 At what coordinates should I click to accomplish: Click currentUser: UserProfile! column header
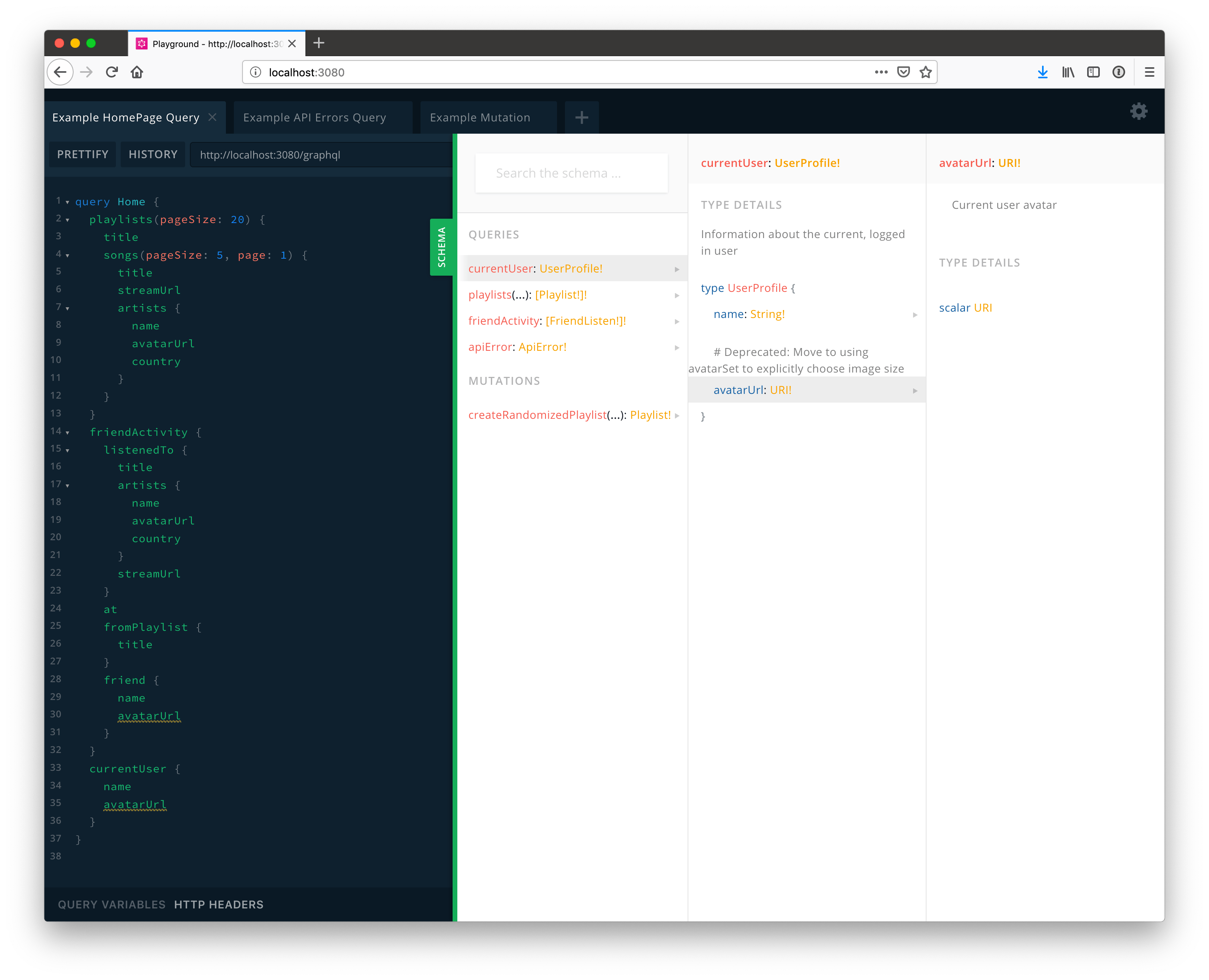click(770, 163)
